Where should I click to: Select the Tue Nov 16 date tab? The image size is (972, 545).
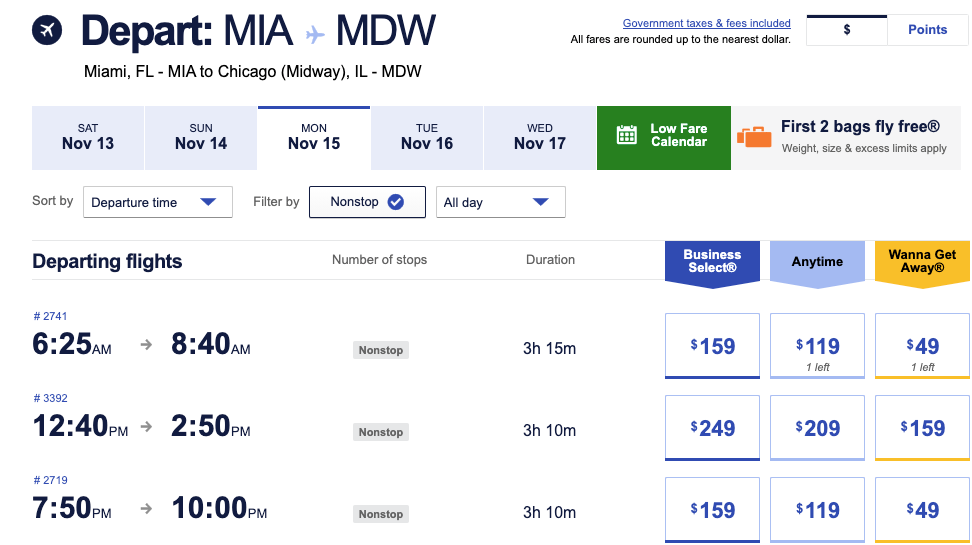[x=427, y=137]
